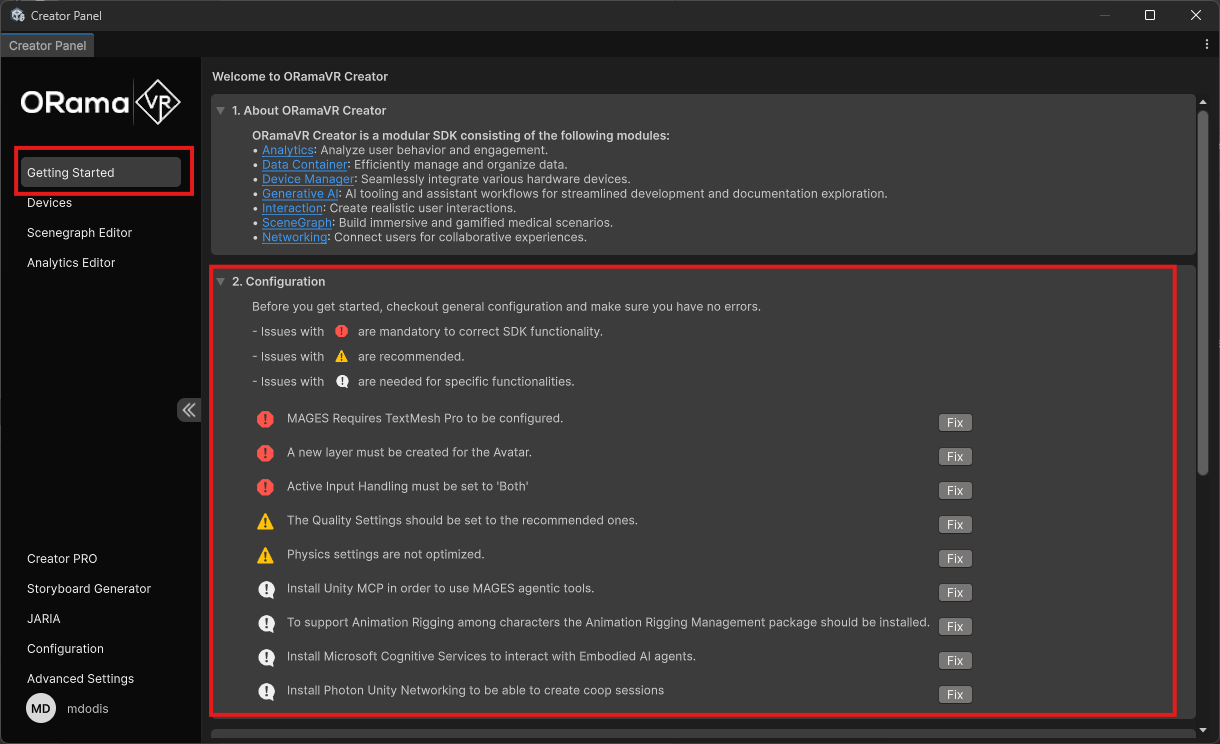Click the MD user avatar
This screenshot has width=1220, height=744.
(40, 709)
